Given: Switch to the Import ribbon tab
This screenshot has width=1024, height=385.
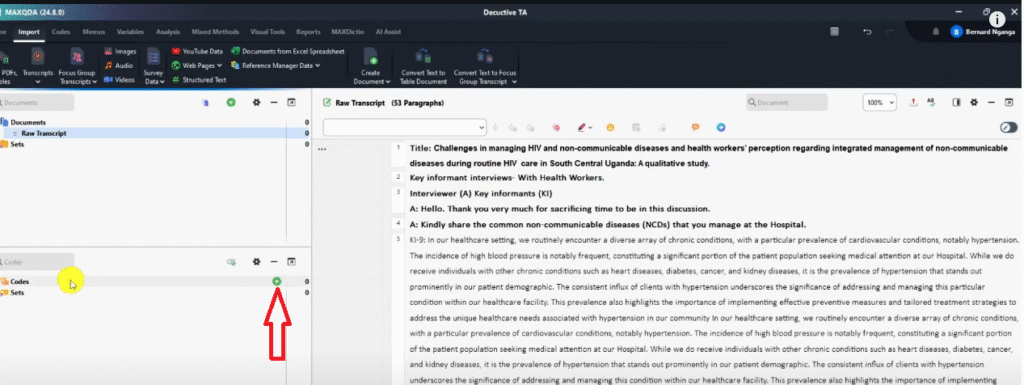Looking at the screenshot, I should point(29,32).
